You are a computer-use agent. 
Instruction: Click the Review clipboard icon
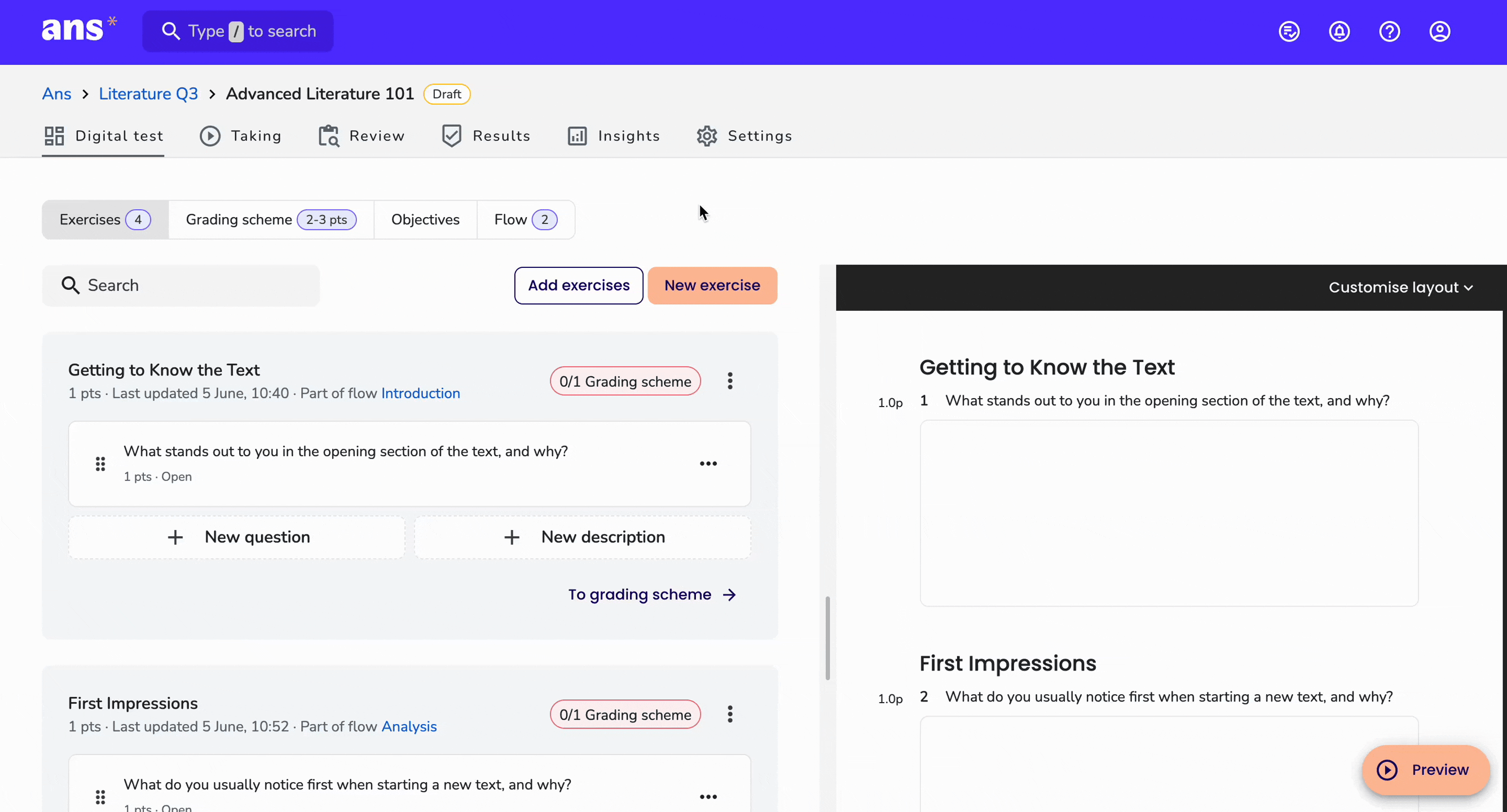point(329,136)
